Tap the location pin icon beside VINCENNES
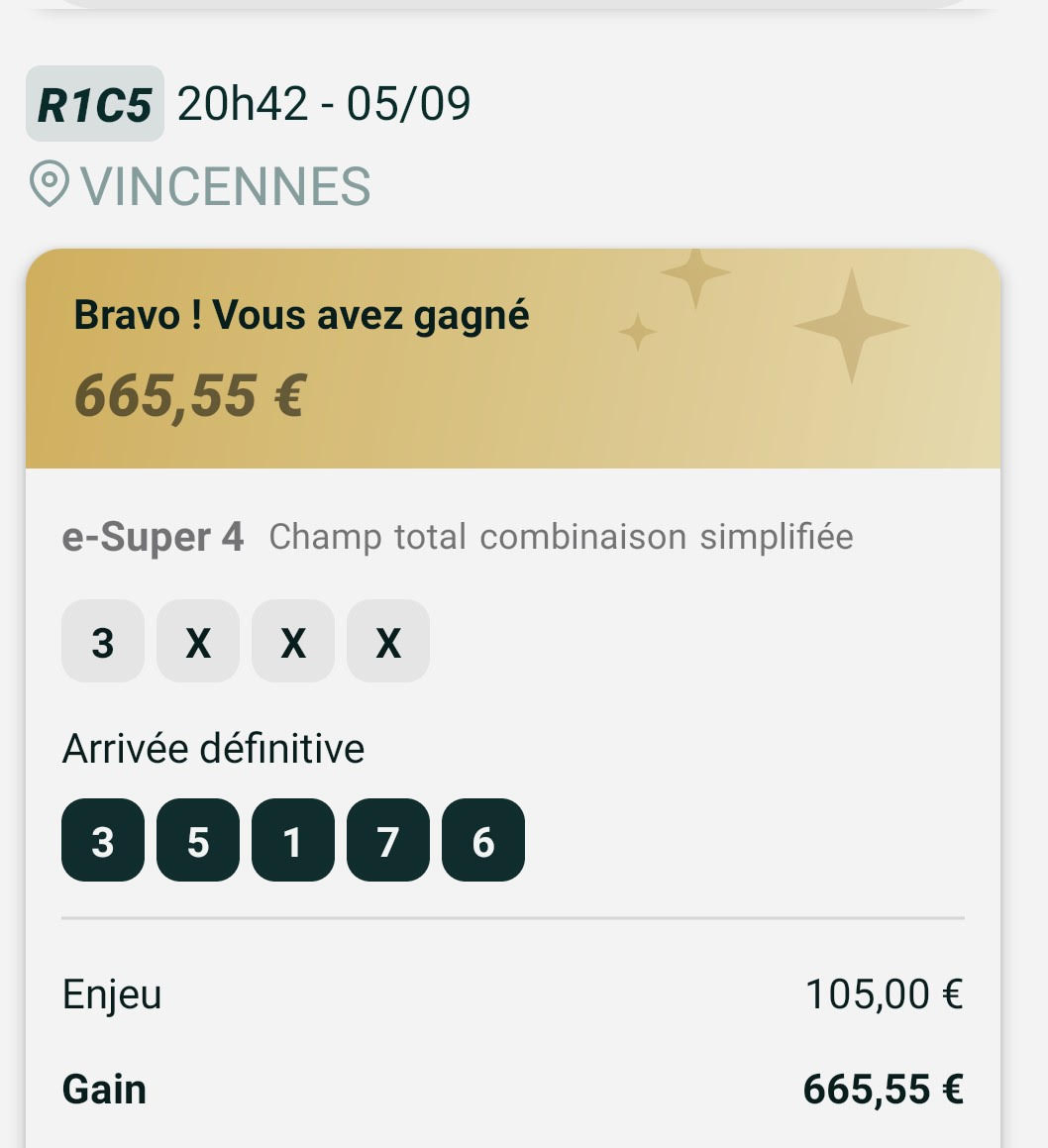Screen dimensions: 1048x1148 [49, 185]
